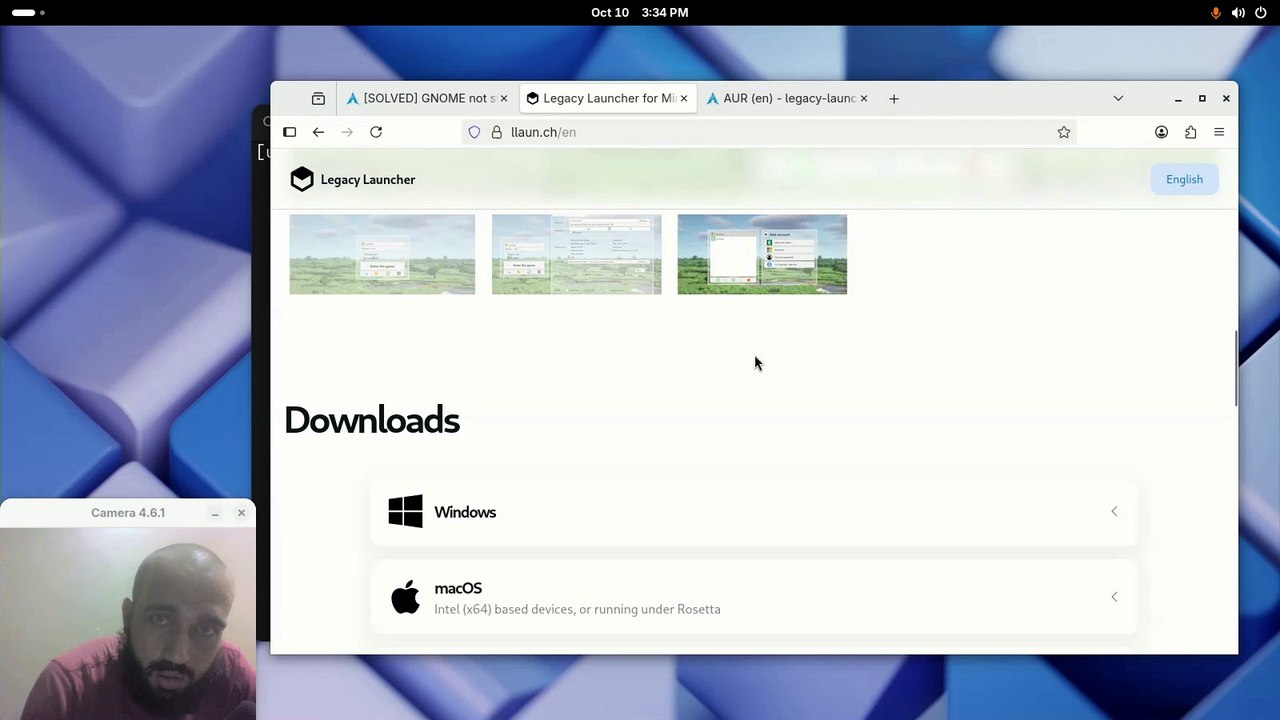Minimize the Camera 4.6.1 window
This screenshot has height=720, width=1280.
(x=215, y=513)
